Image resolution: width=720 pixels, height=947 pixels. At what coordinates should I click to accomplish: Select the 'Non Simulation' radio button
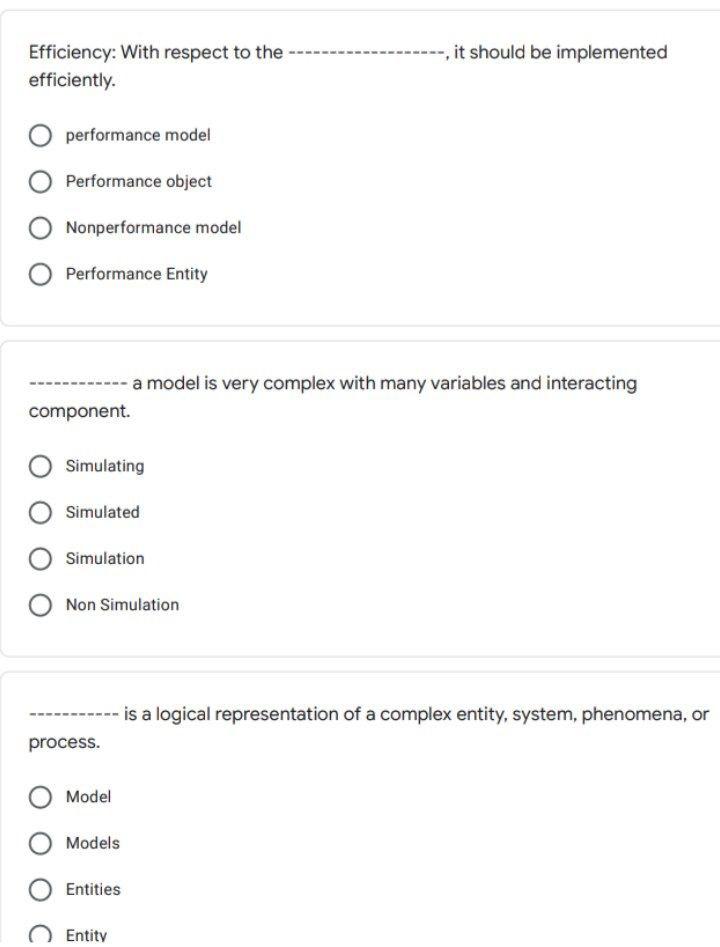(x=40, y=604)
